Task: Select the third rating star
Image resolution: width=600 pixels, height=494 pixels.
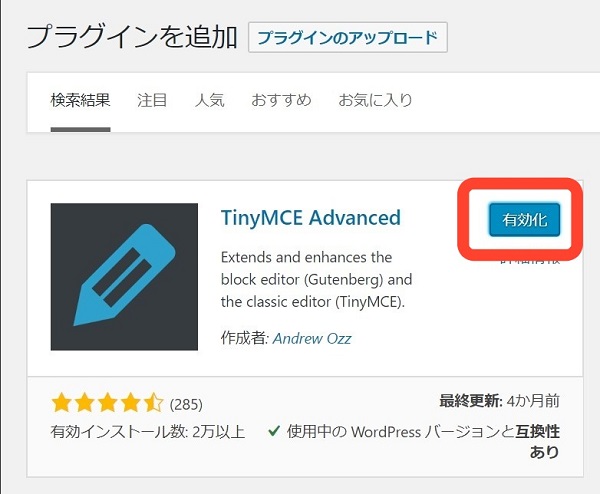Action: 106,404
